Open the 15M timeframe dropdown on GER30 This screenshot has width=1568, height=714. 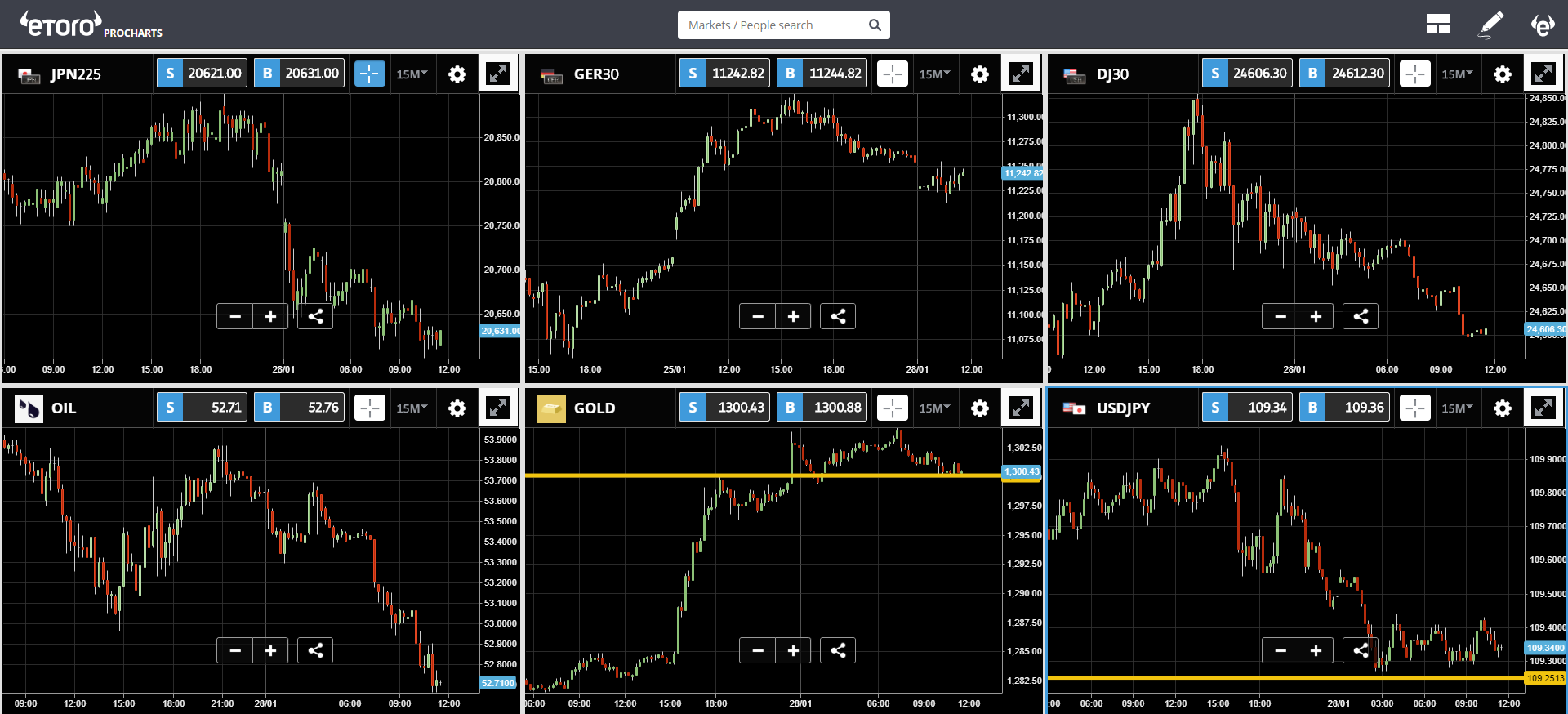[934, 74]
